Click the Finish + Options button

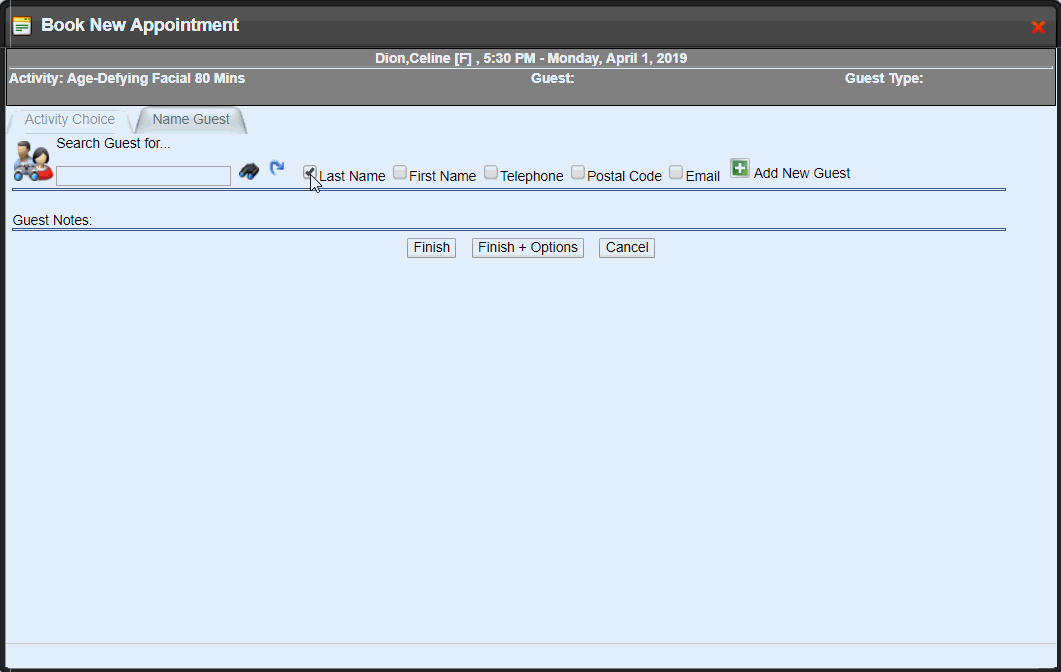click(528, 248)
